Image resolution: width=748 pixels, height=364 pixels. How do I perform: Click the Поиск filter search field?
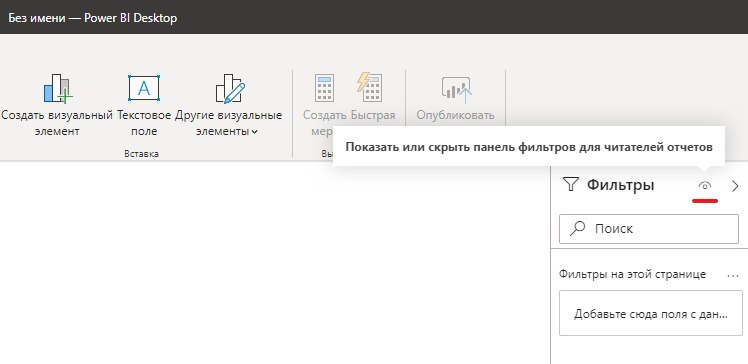649,229
